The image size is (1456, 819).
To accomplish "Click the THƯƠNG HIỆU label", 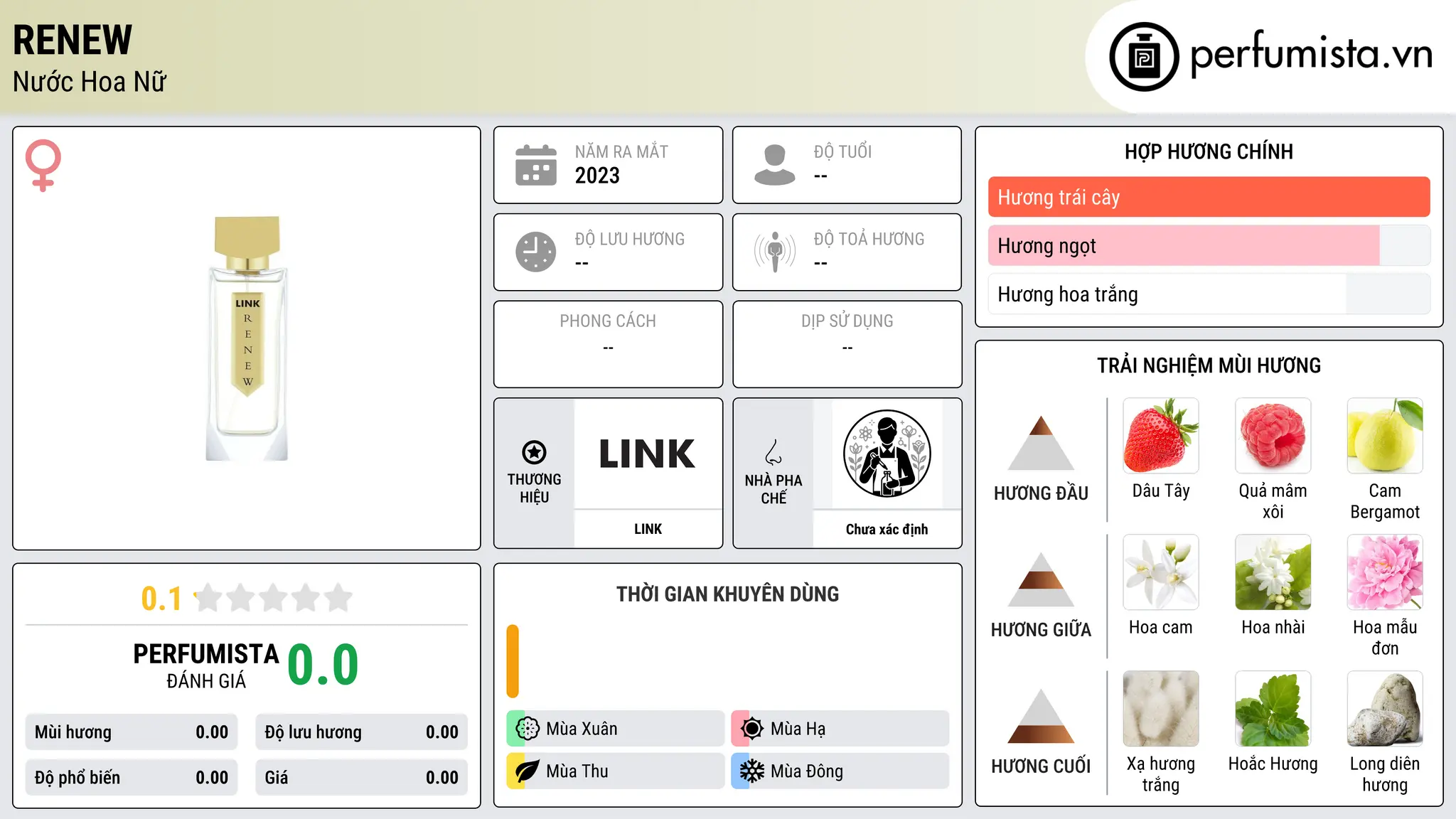I will tap(534, 488).
